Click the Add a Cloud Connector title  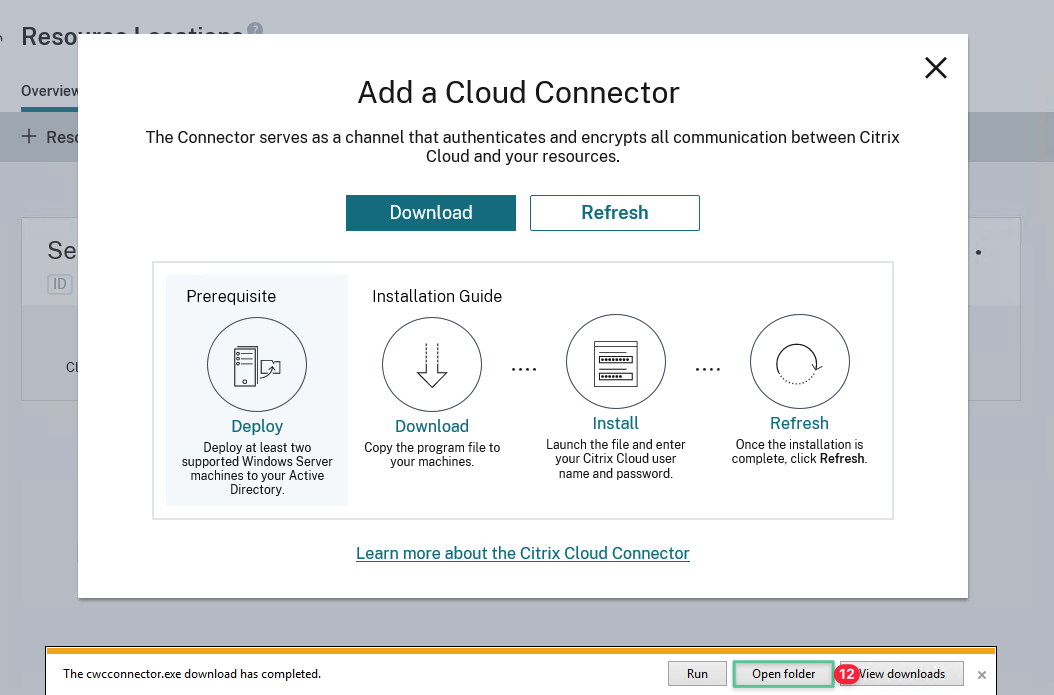coord(518,93)
